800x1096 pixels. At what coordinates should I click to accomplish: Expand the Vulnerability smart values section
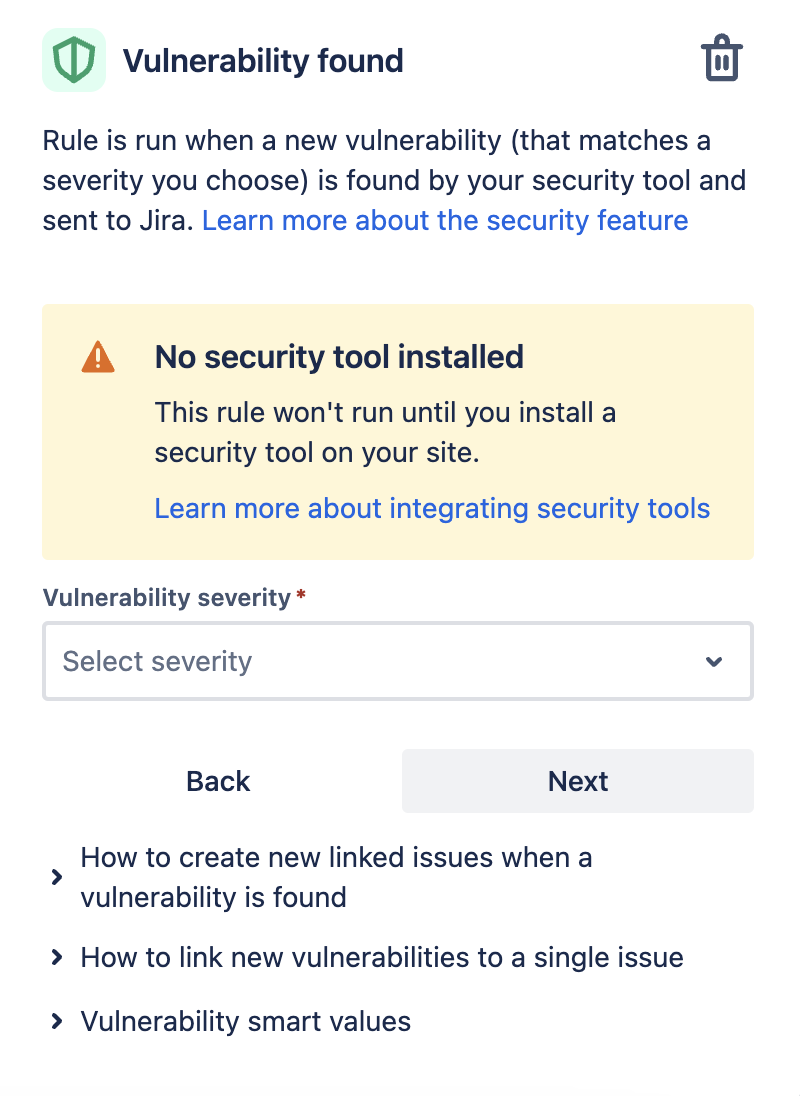[x=246, y=1022]
